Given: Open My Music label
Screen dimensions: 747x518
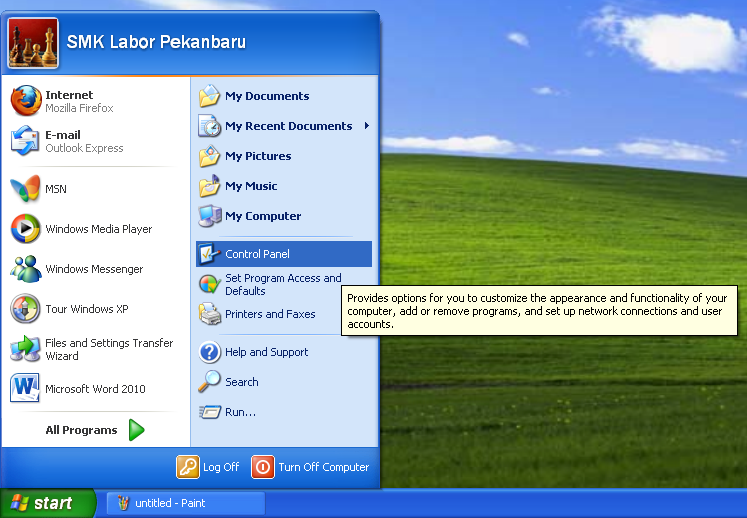Looking at the screenshot, I should point(251,186).
